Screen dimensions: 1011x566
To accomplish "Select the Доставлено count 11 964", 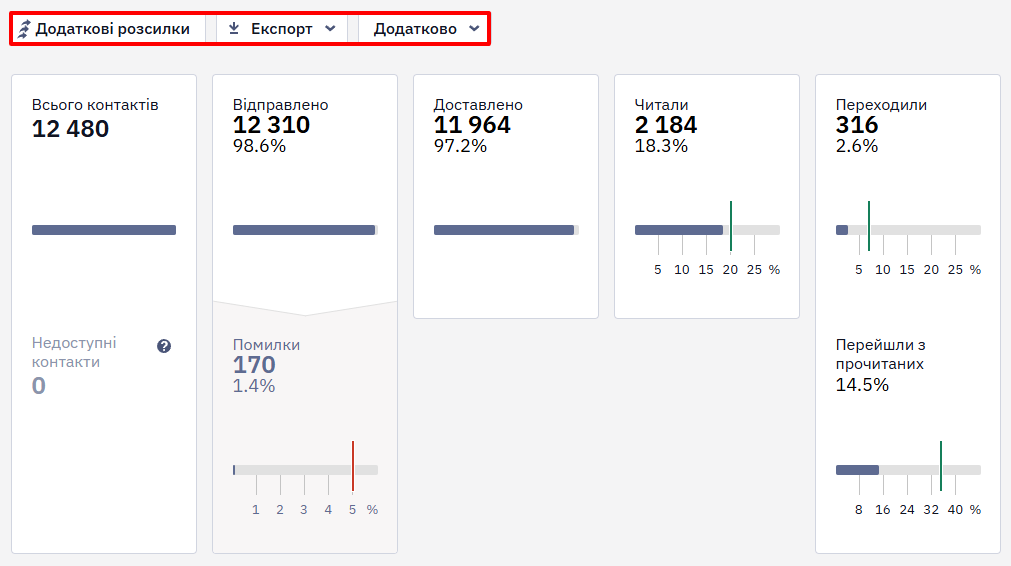I will pos(472,125).
